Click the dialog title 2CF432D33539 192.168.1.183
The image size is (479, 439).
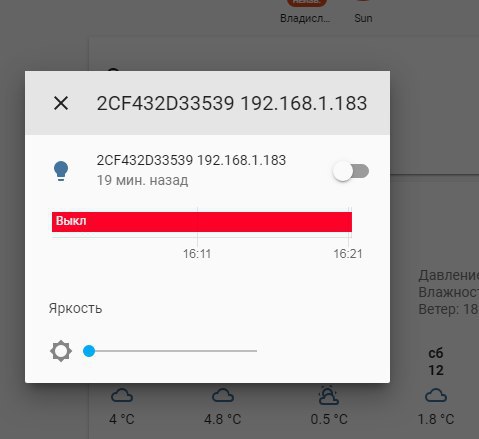pos(232,103)
